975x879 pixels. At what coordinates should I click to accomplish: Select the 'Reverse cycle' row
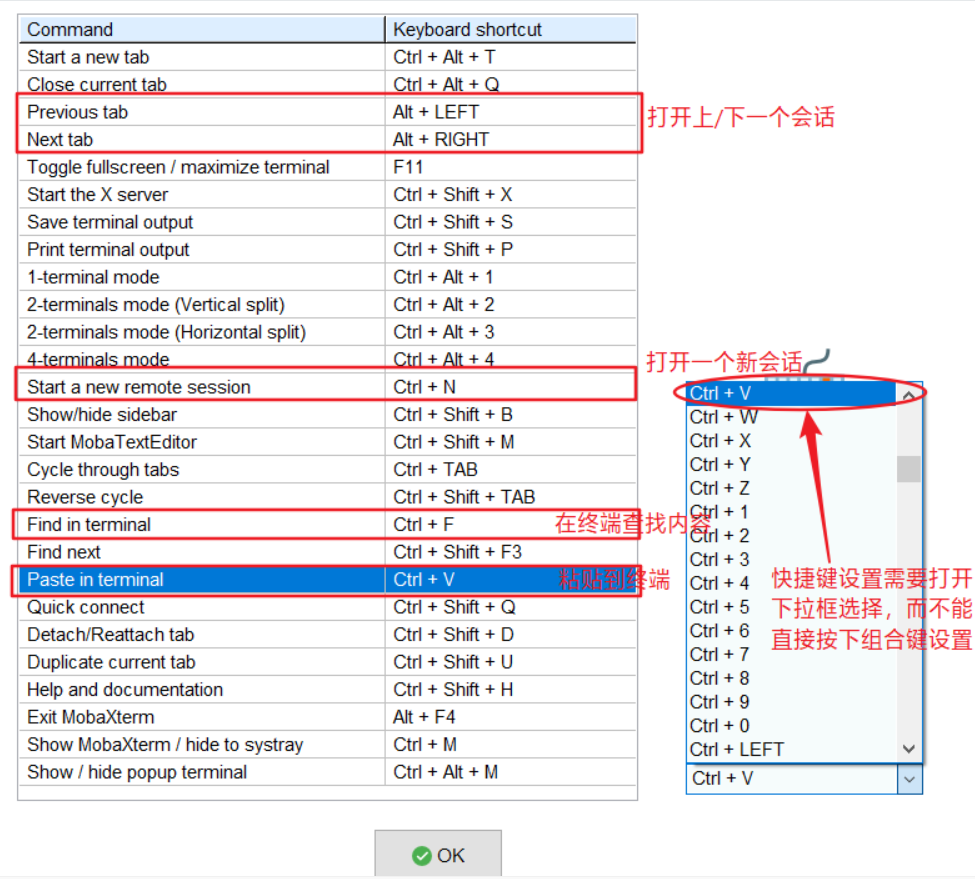tap(328, 497)
